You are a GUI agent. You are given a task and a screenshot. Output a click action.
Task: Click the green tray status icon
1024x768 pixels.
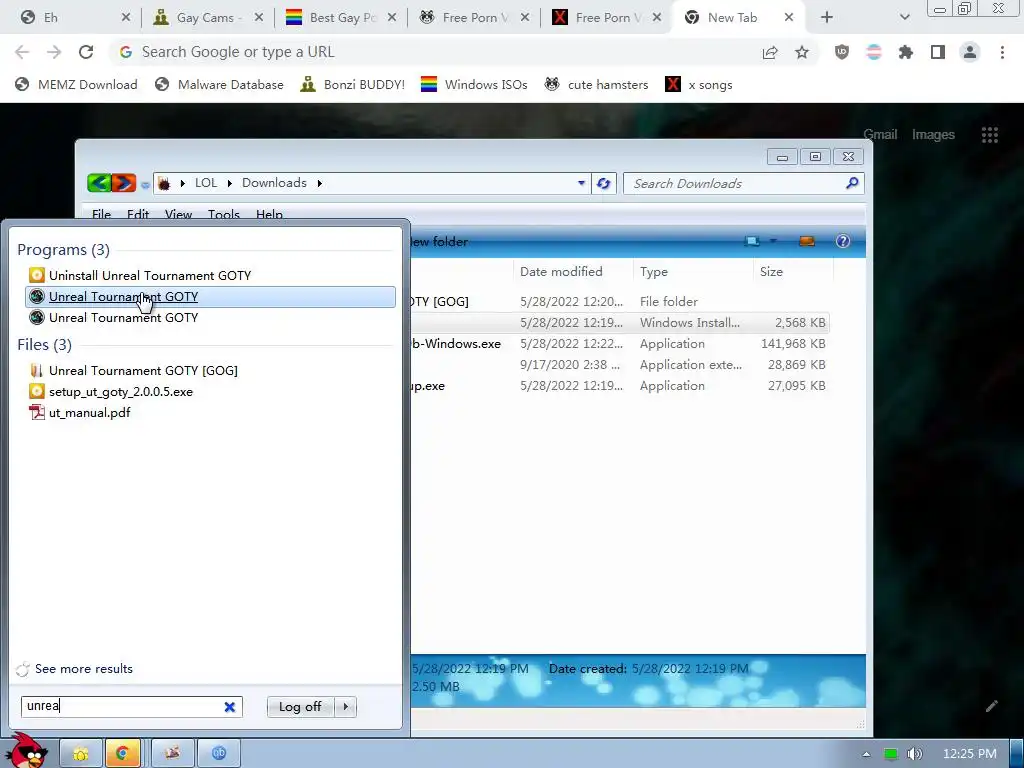click(890, 754)
